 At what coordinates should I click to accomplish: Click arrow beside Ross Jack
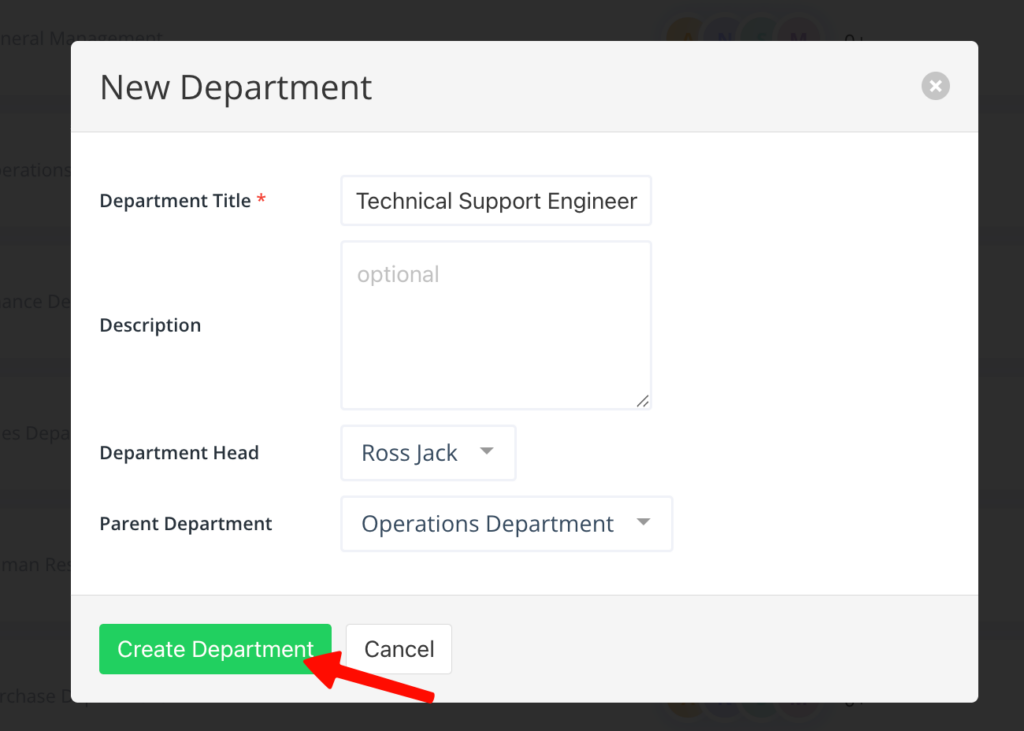(x=487, y=452)
